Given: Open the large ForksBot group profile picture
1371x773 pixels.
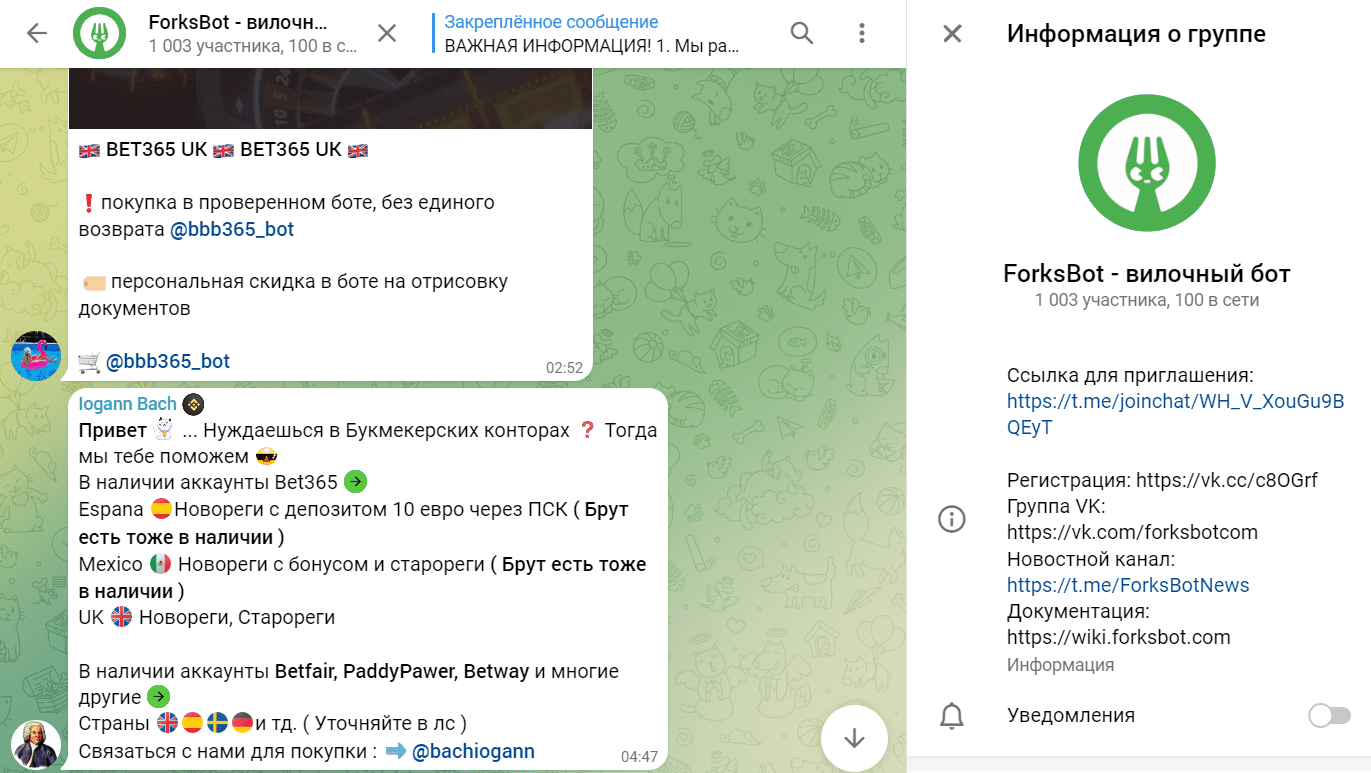Looking at the screenshot, I should (x=1146, y=163).
